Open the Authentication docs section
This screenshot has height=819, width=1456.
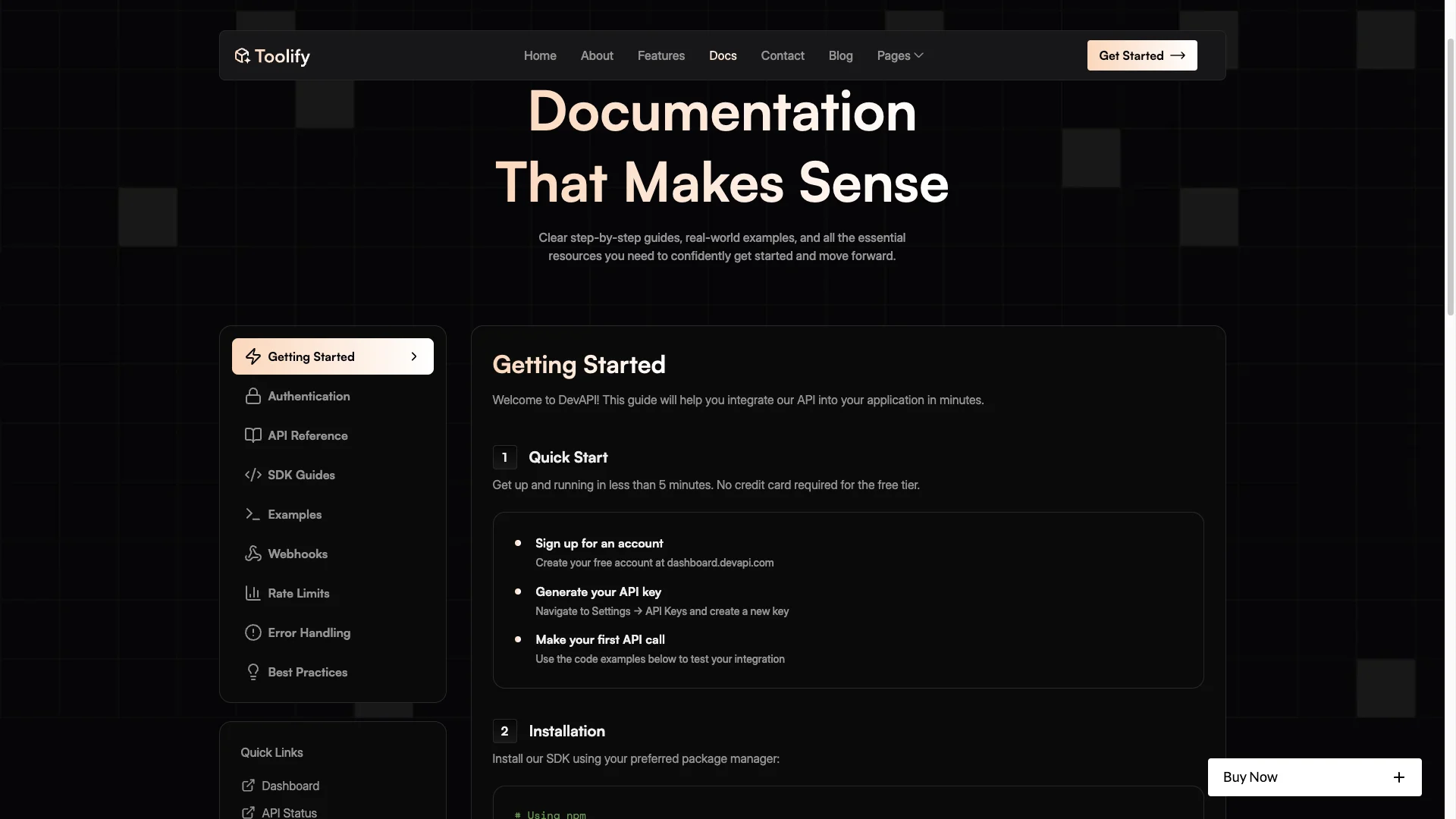click(333, 396)
